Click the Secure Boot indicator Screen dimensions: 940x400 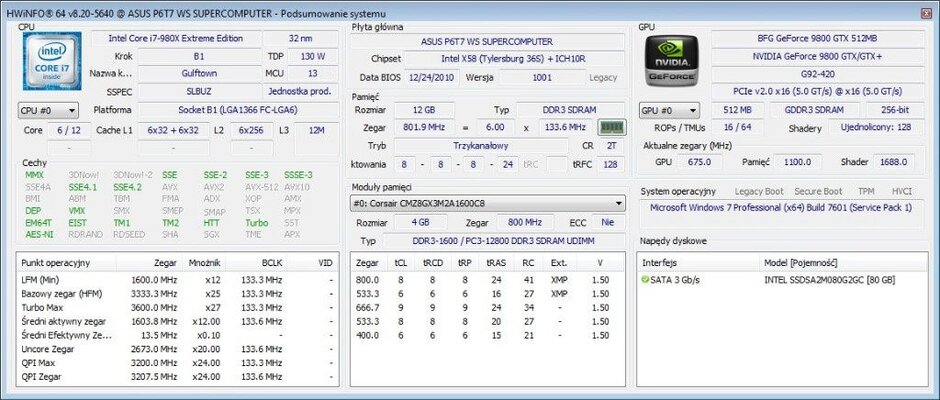819,191
